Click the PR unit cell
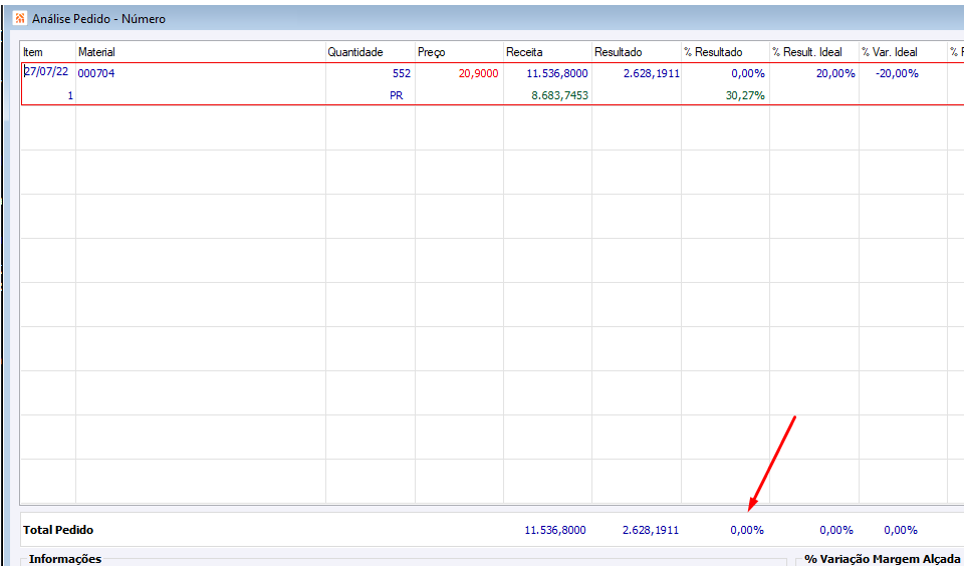Image resolution: width=965 pixels, height=568 pixels. click(396, 95)
